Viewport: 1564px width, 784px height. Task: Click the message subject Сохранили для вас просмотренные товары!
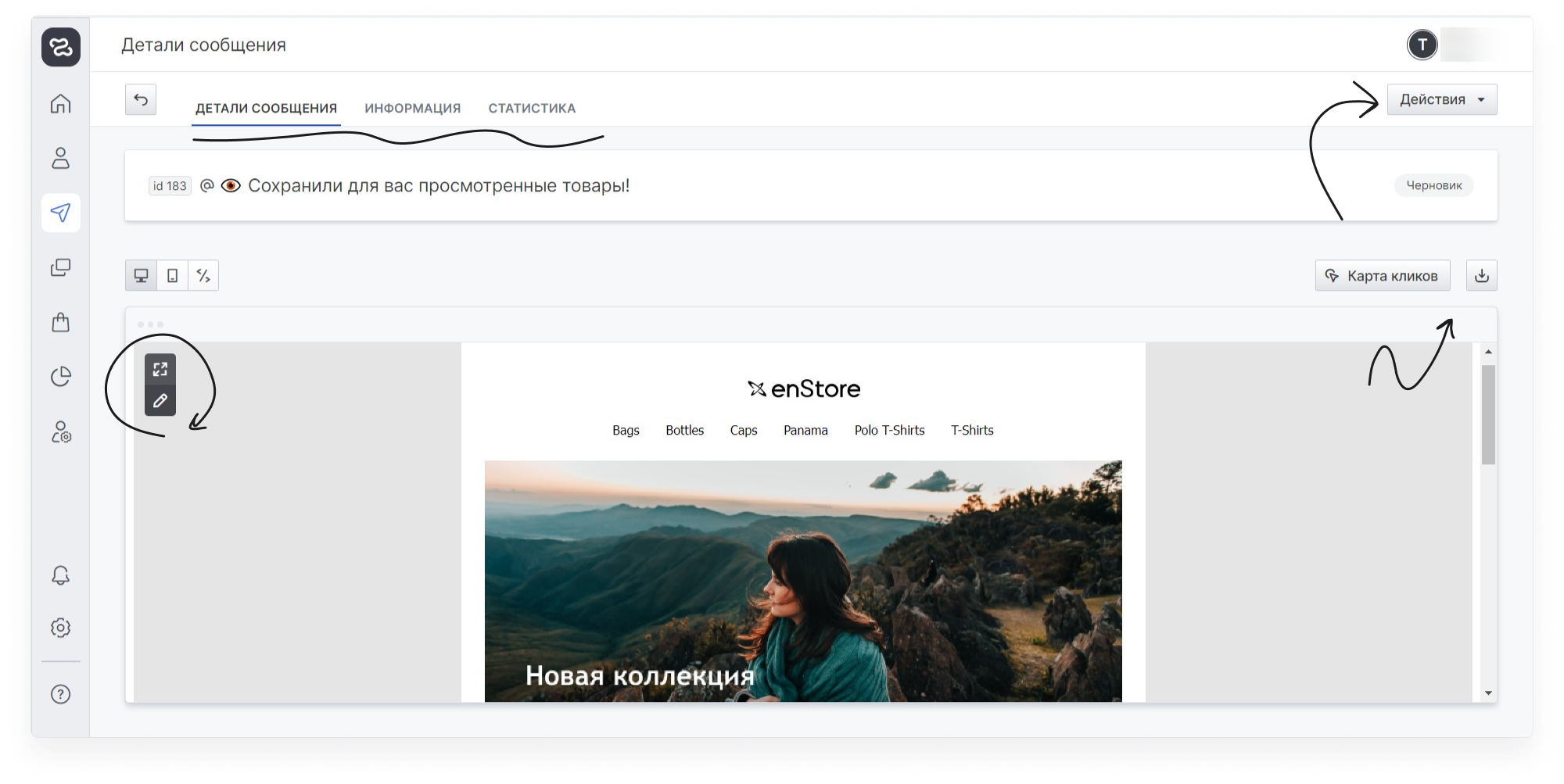pyautogui.click(x=439, y=185)
